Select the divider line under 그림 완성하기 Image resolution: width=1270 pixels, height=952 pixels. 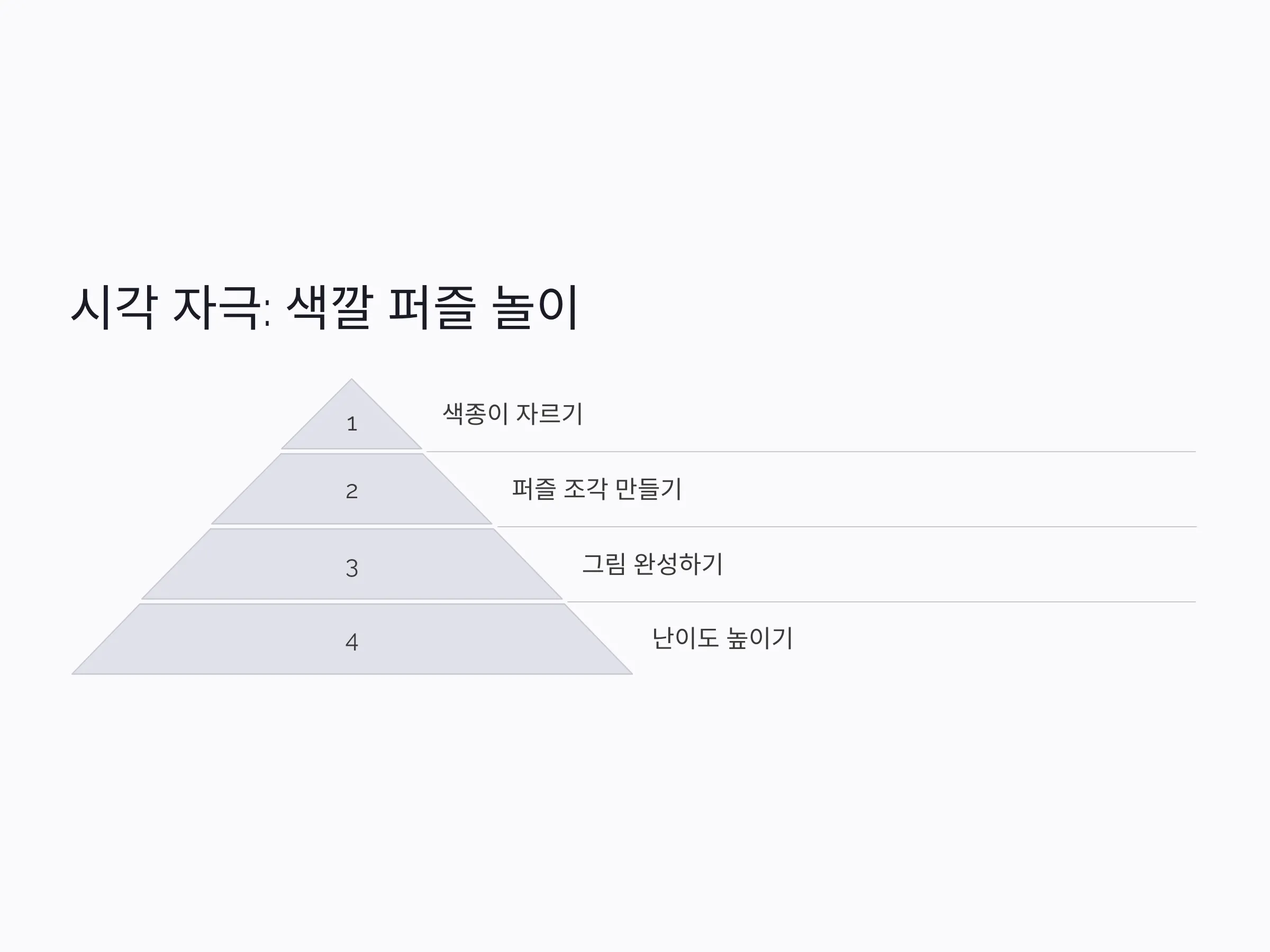[x=881, y=602]
